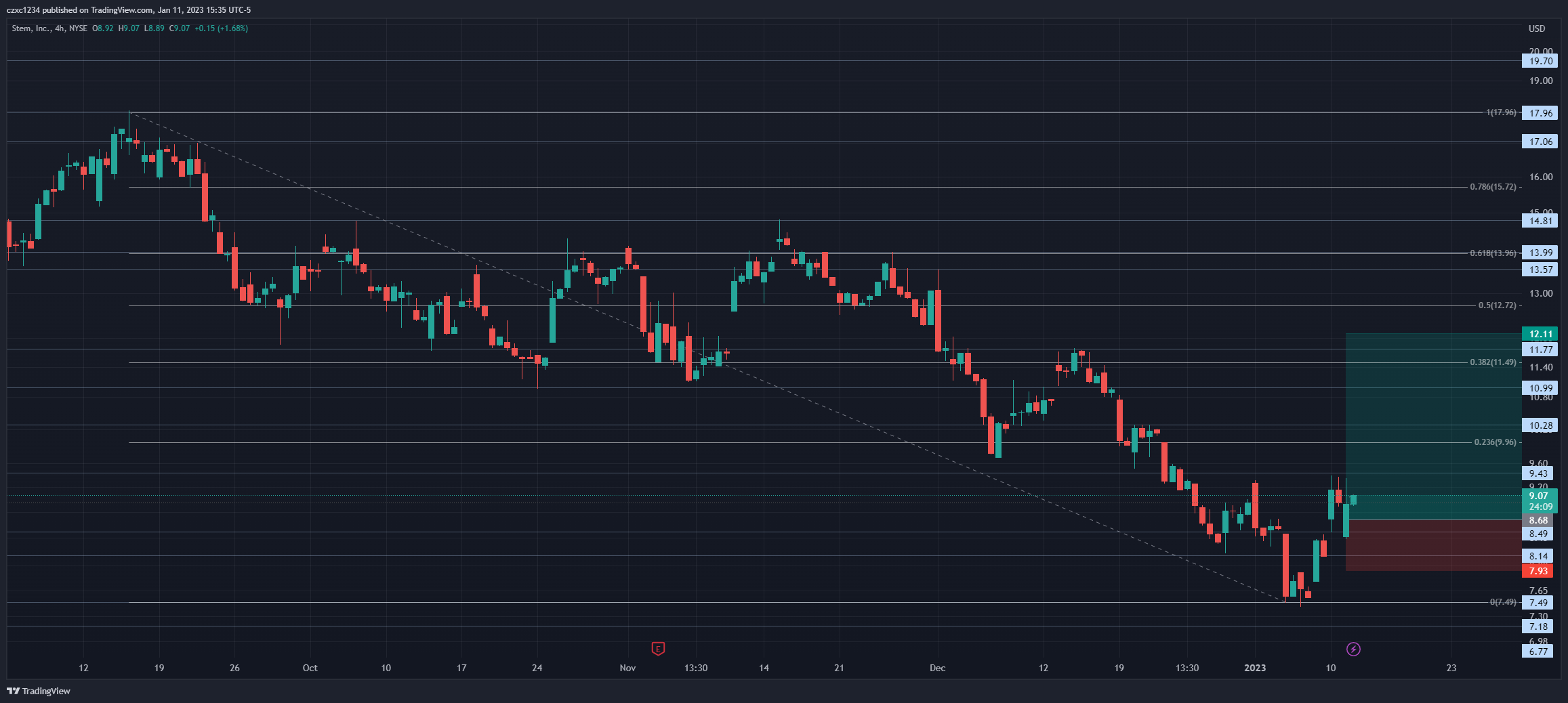Click the purple lightning event marker
This screenshot has width=1568, height=703.
pos(1353,649)
